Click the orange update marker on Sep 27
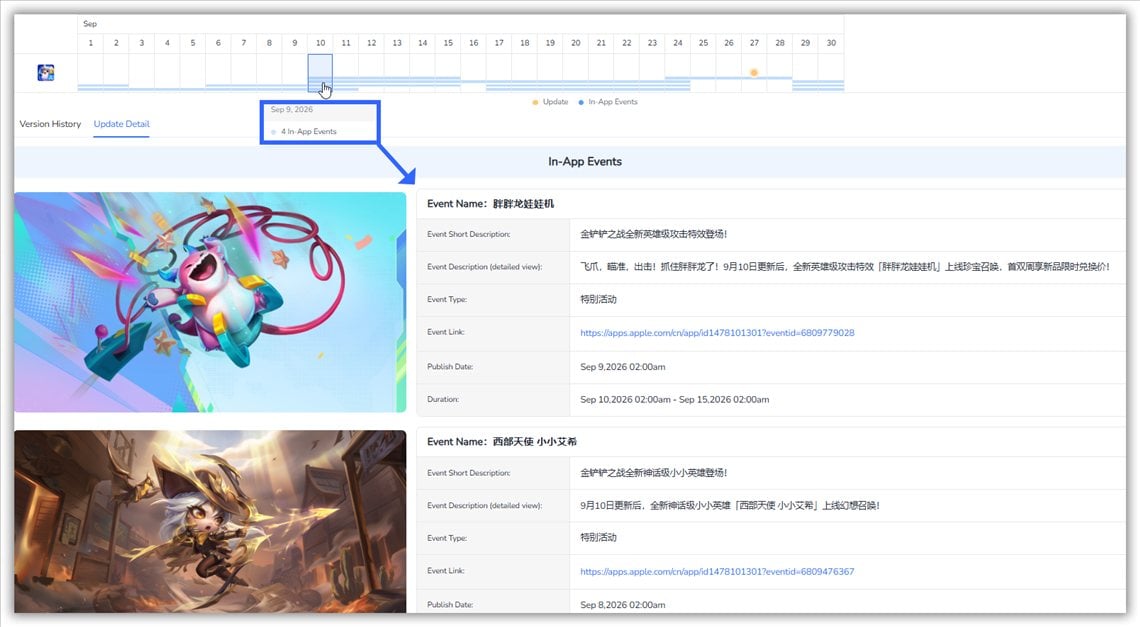This screenshot has width=1140, height=627. (x=754, y=73)
